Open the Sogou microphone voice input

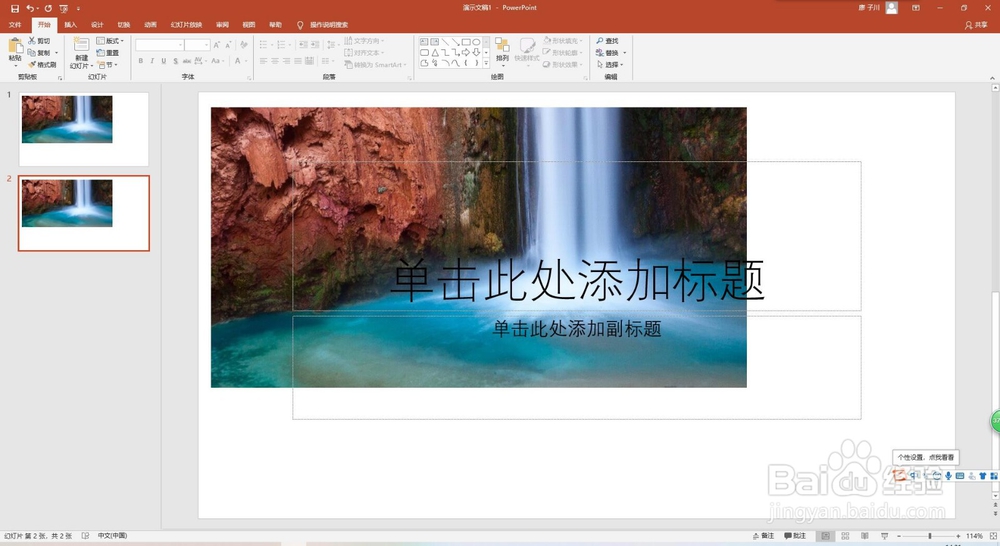tap(948, 476)
